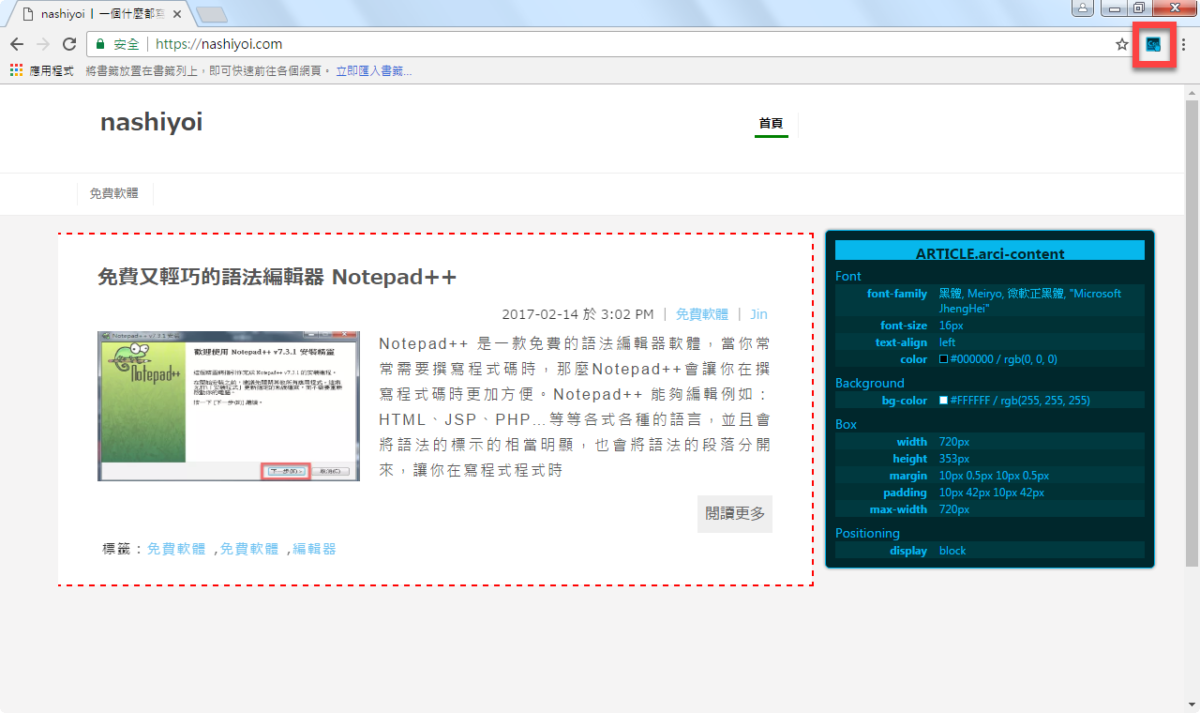This screenshot has width=1200, height=713.
Task: Click the 閱讀更多 read more button
Action: (735, 513)
